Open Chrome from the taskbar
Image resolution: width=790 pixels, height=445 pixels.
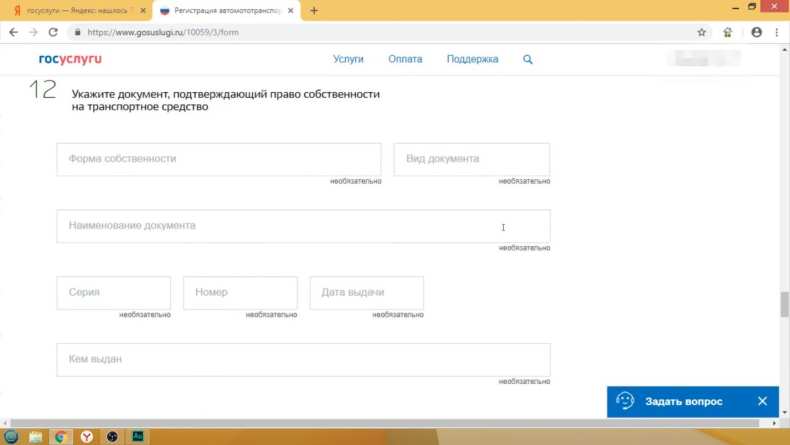click(x=61, y=436)
